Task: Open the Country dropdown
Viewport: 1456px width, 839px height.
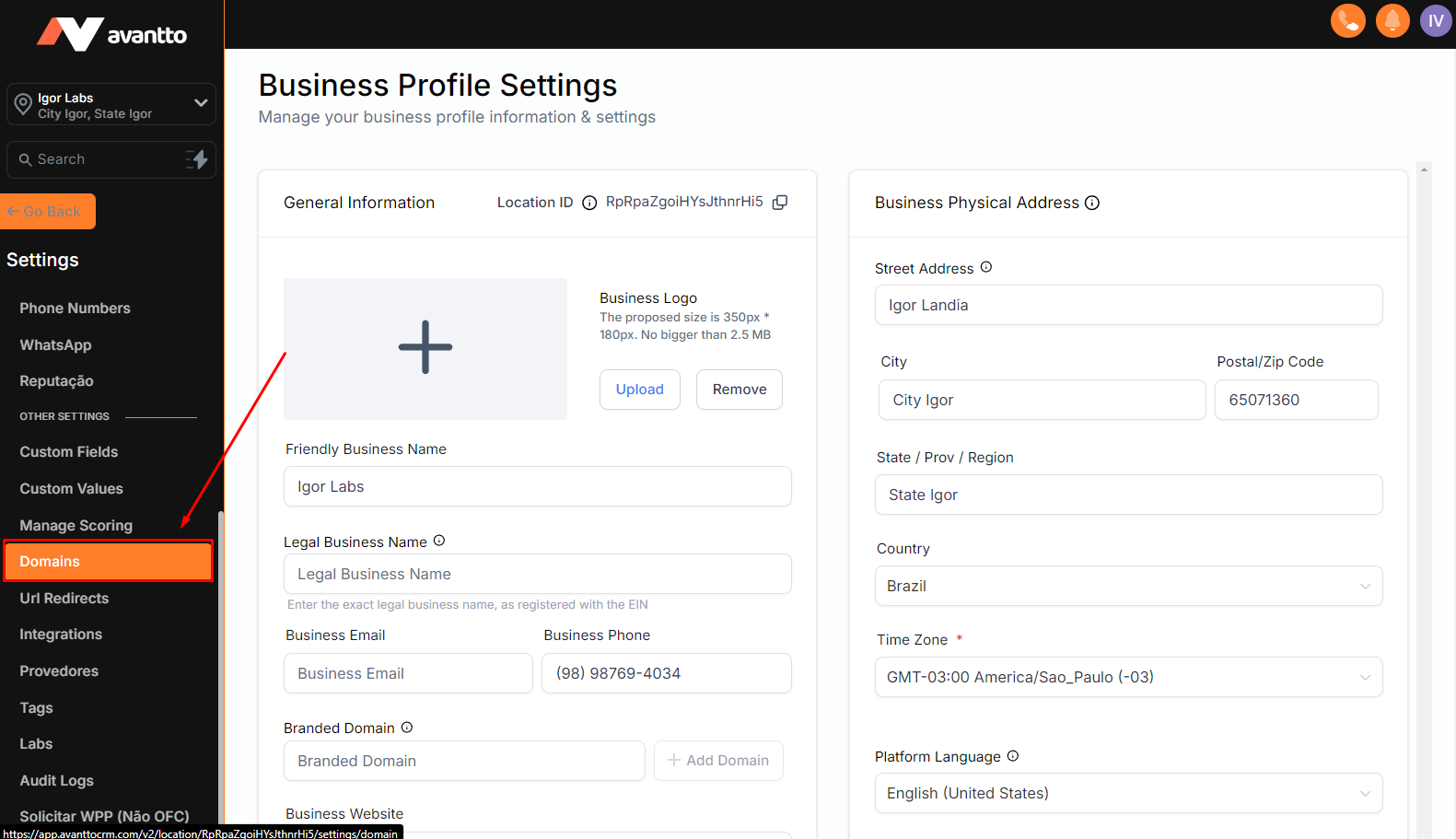Action: [x=1128, y=586]
